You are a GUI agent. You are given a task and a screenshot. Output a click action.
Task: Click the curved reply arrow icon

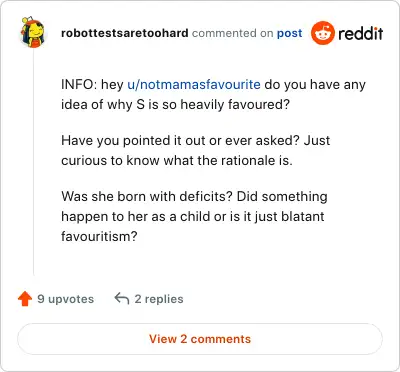(122, 299)
